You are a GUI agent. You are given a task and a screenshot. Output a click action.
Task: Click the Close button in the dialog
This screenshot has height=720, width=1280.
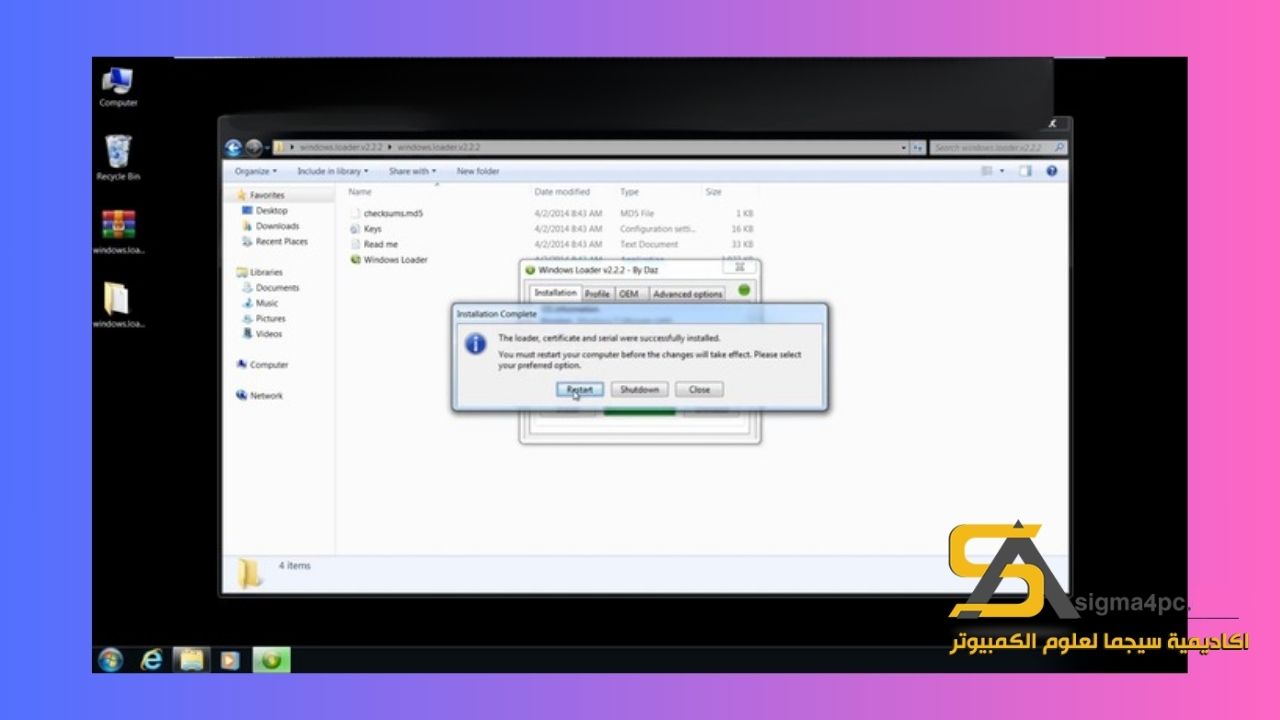[699, 389]
